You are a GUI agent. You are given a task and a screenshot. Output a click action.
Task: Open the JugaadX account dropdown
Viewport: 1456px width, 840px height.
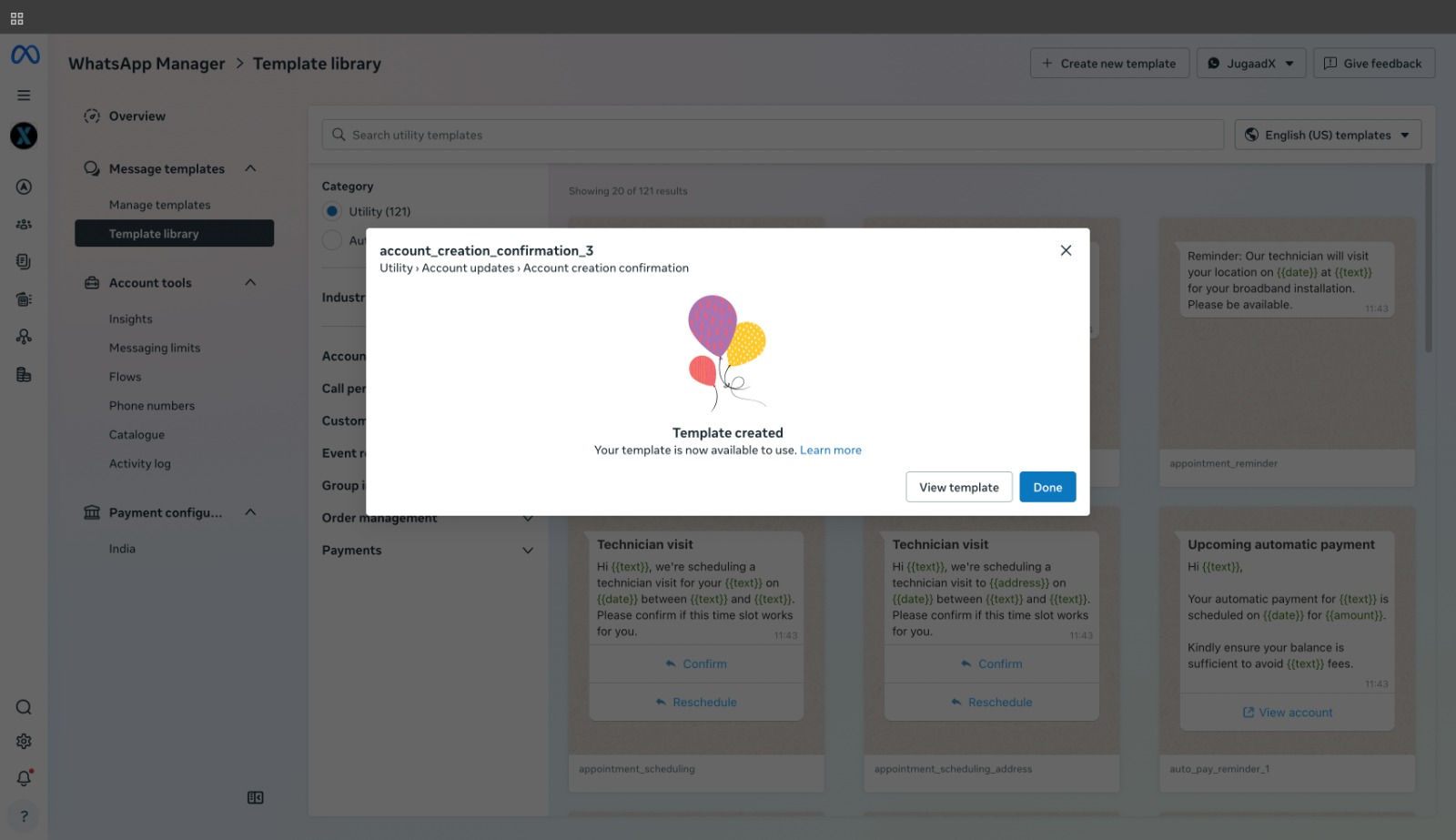pos(1250,64)
